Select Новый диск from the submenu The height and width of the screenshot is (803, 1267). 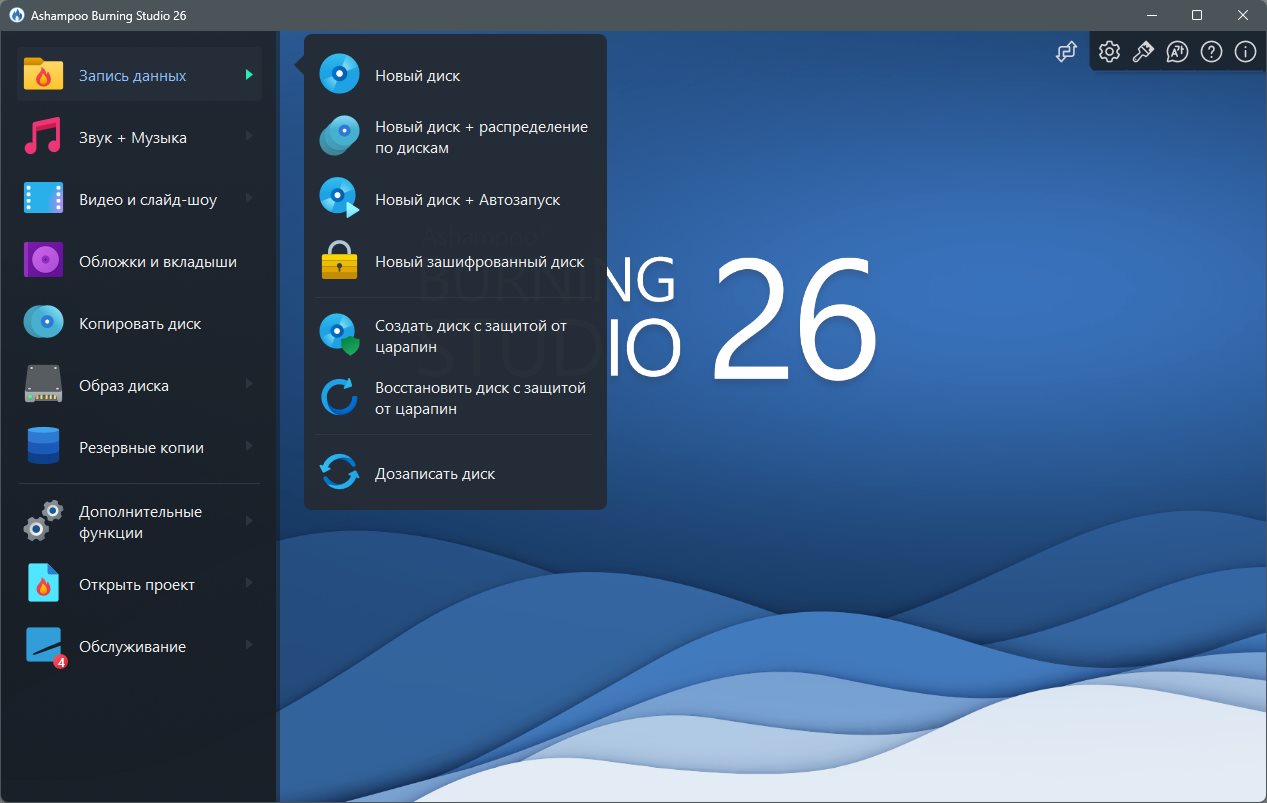pyautogui.click(x=417, y=76)
